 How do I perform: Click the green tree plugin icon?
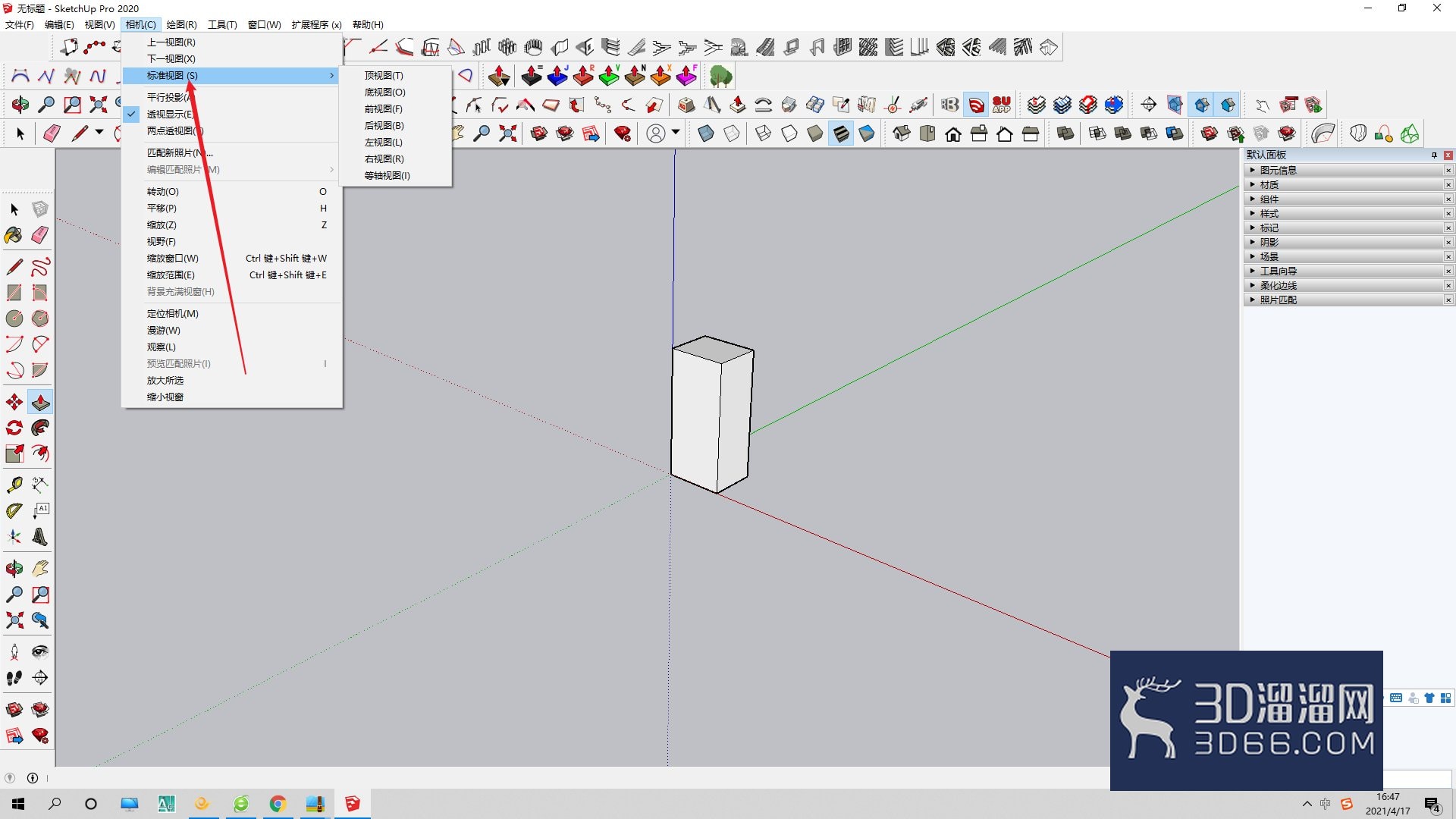720,76
